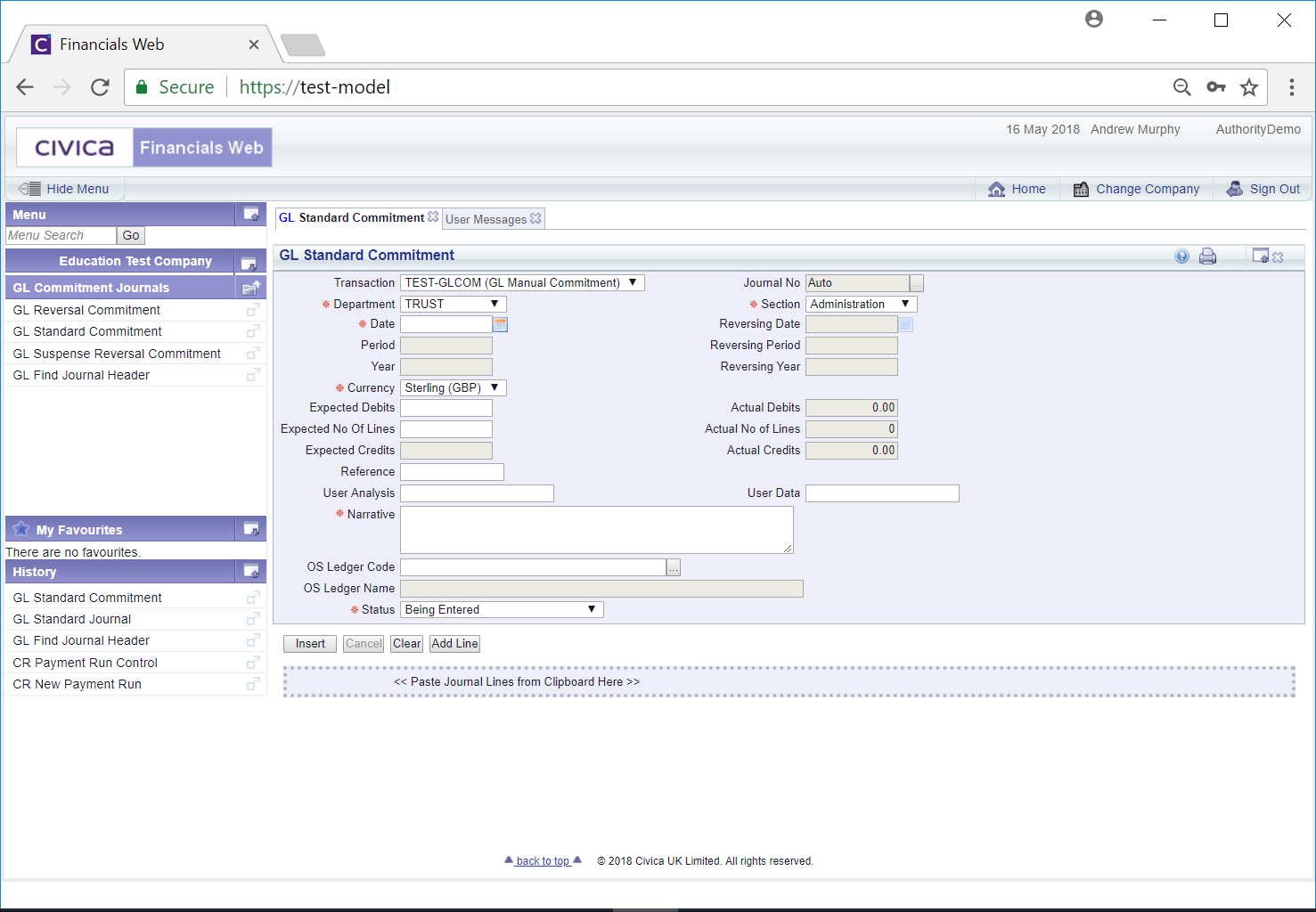This screenshot has height=912, width=1316.
Task: Click the Insert button
Action: [x=310, y=644]
